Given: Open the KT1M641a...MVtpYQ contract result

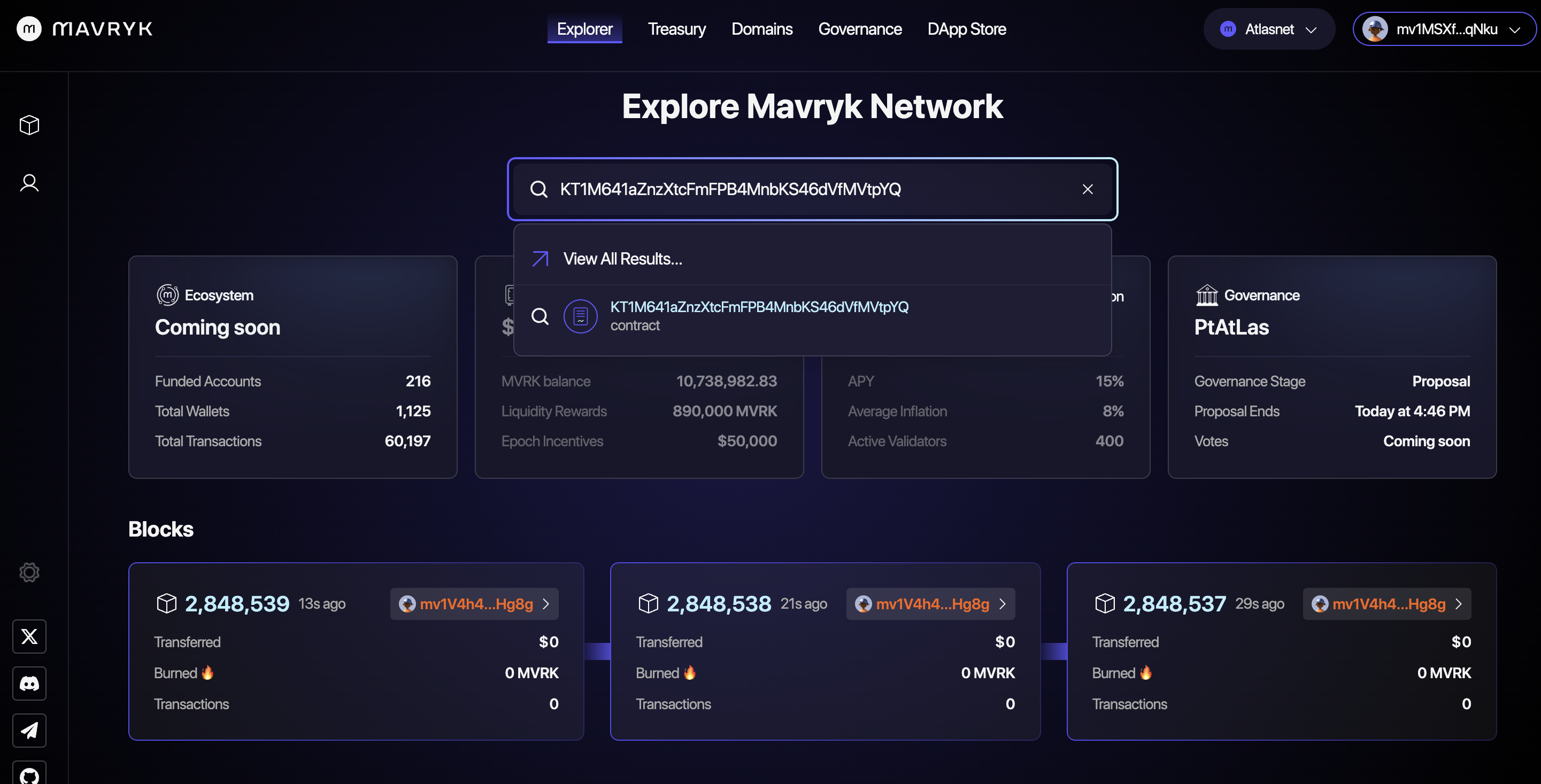Looking at the screenshot, I should (812, 316).
